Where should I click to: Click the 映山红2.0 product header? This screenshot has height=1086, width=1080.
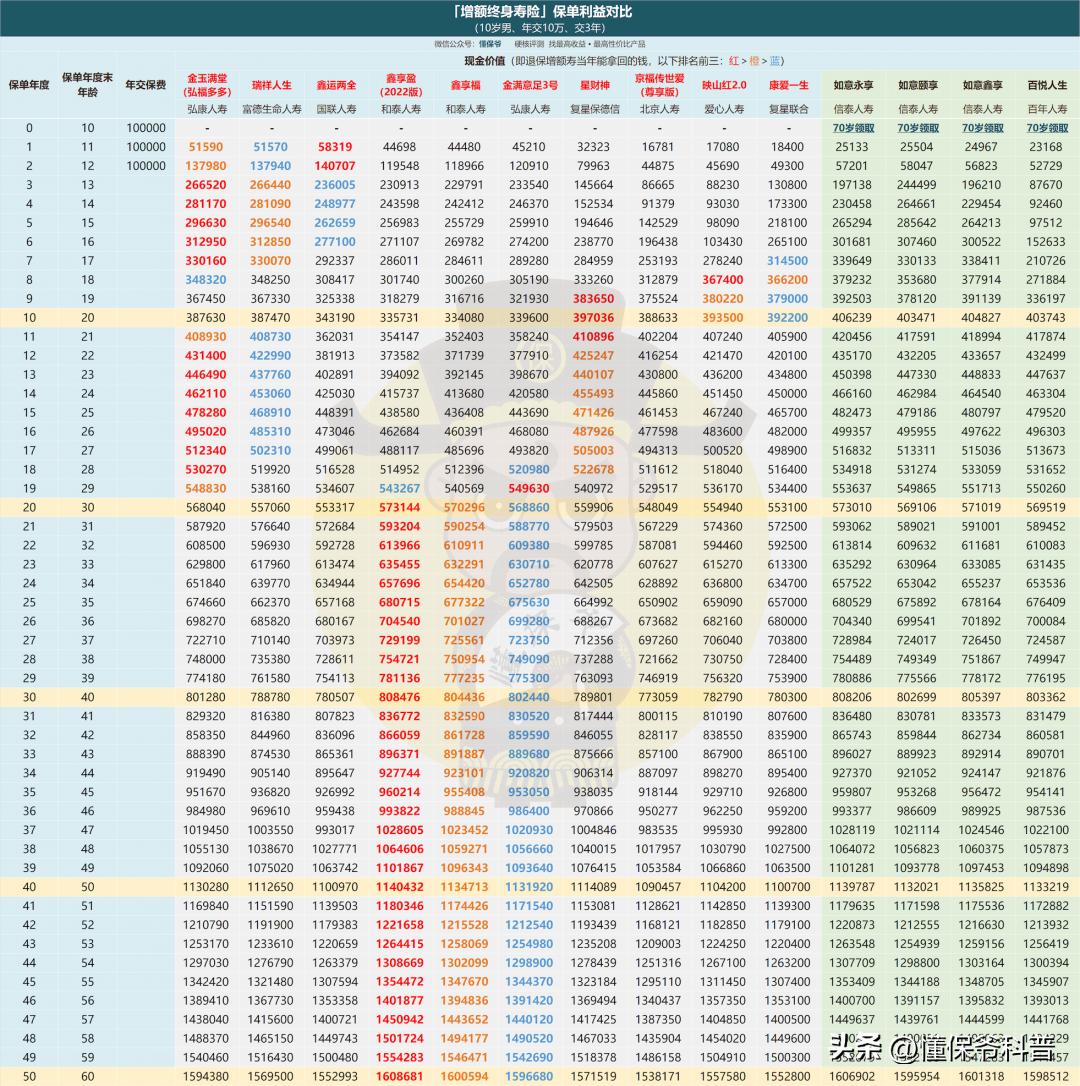pyautogui.click(x=724, y=85)
